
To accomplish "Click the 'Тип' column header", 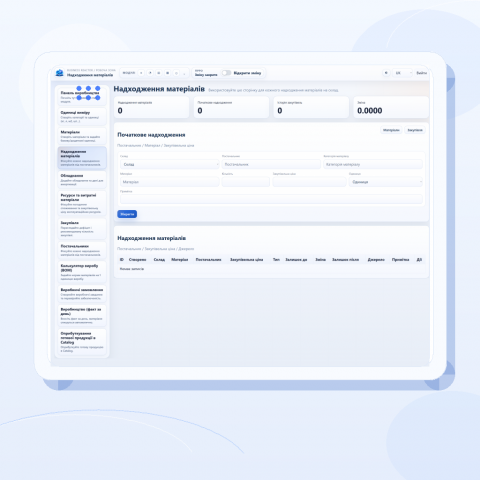I will coord(276,260).
